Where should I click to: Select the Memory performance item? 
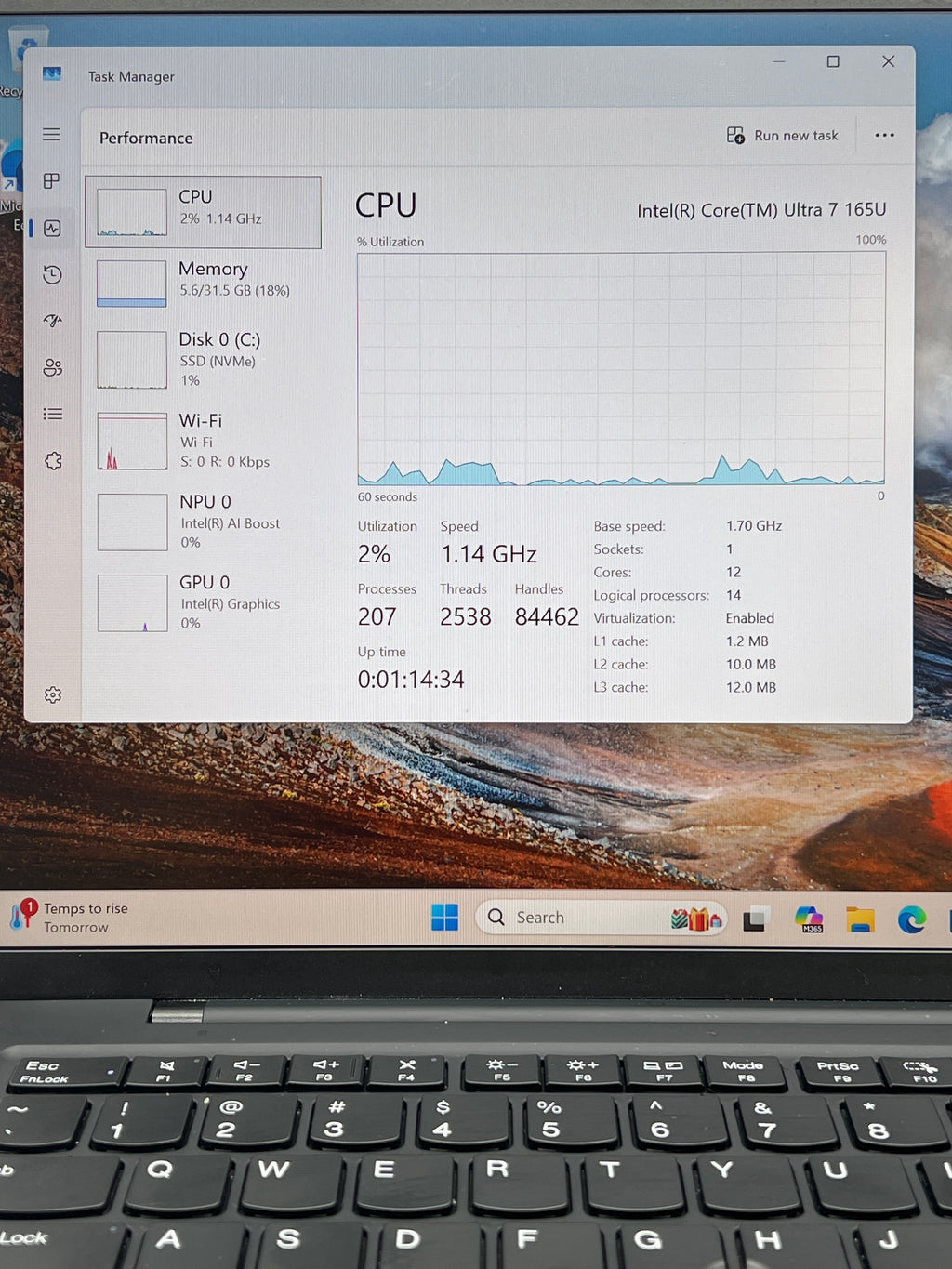click(203, 282)
